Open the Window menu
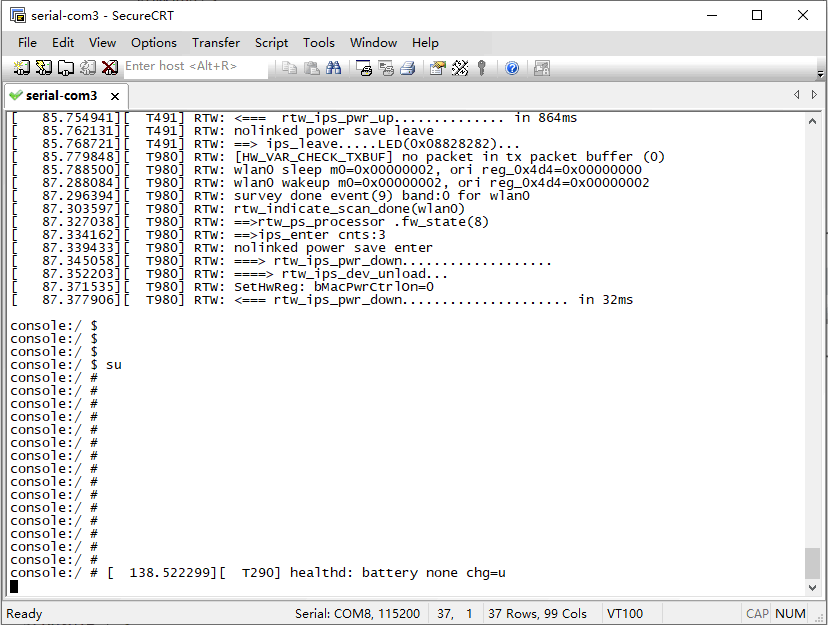The height and width of the screenshot is (625, 828). (373, 43)
